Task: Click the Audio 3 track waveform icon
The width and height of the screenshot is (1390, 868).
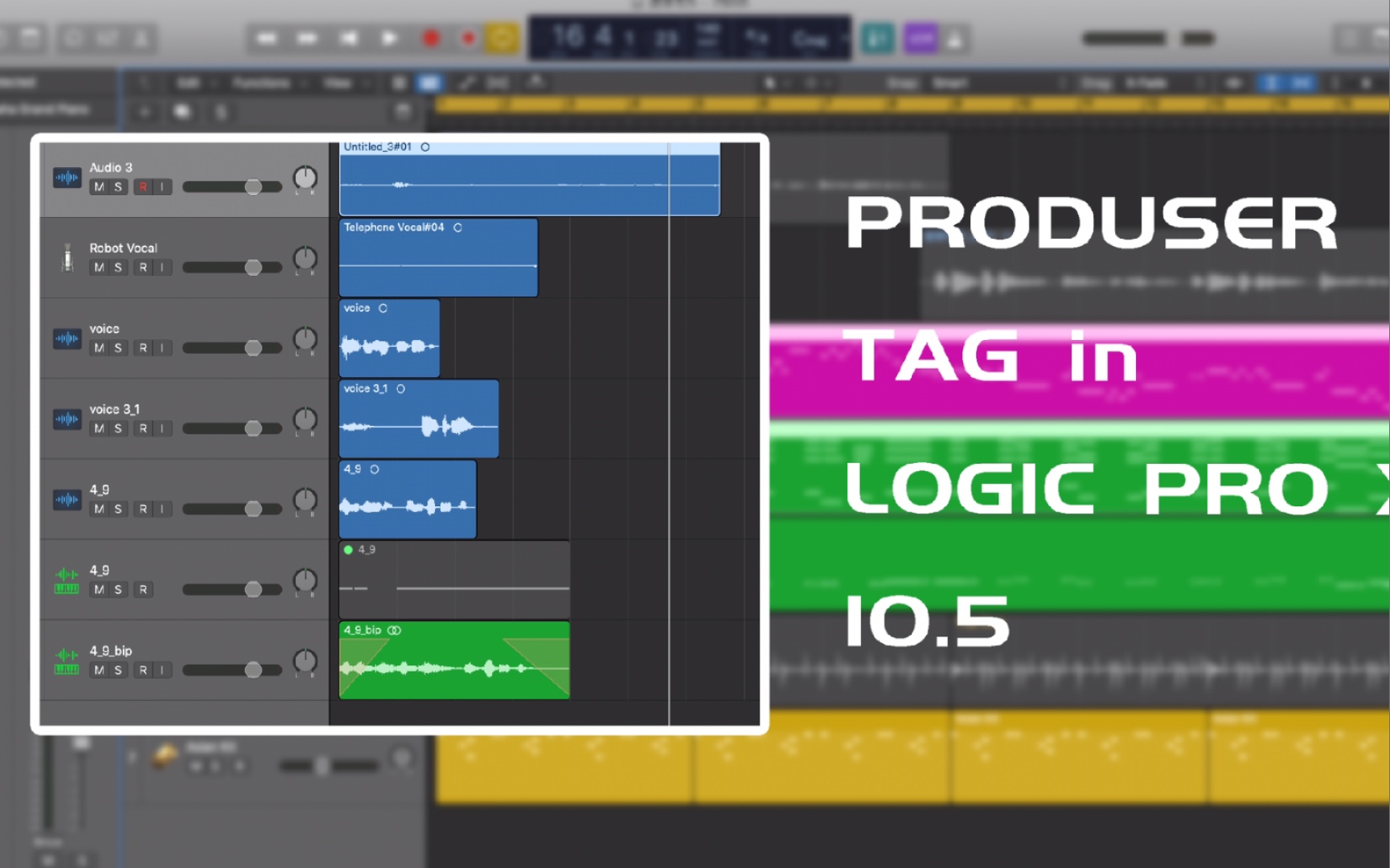Action: coord(68,178)
